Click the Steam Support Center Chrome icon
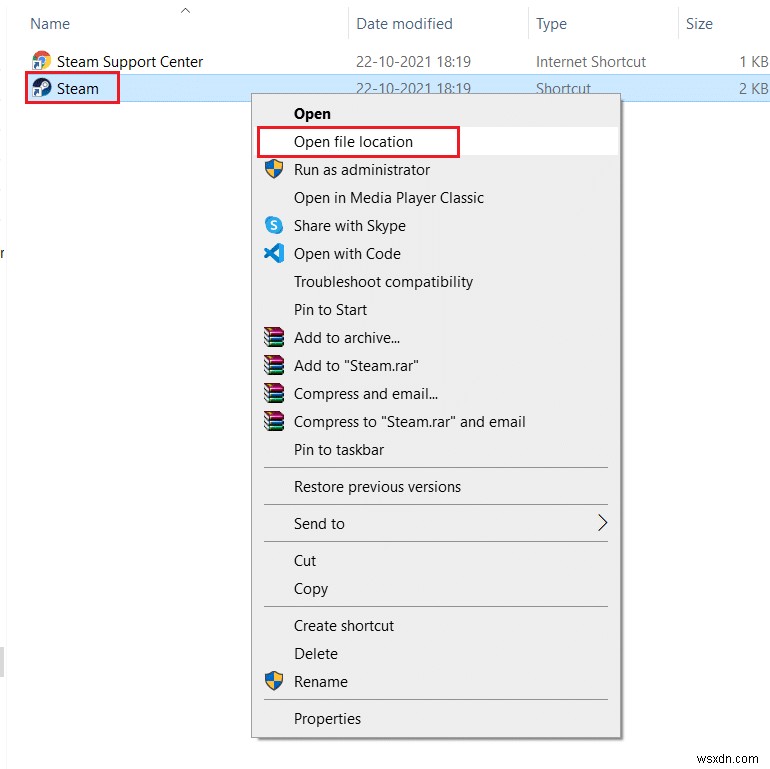 (x=41, y=61)
